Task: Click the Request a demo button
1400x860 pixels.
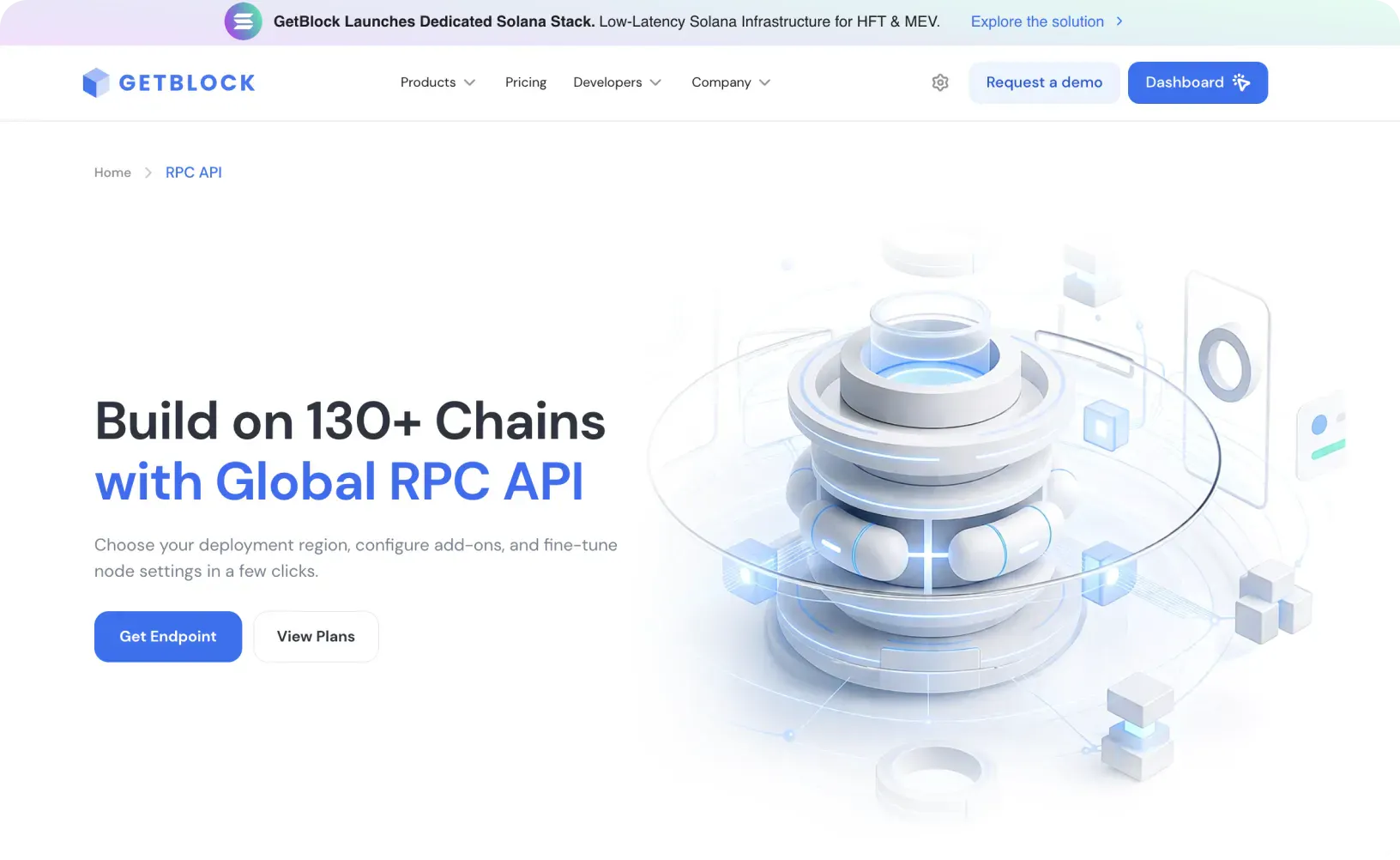Action: 1044,82
